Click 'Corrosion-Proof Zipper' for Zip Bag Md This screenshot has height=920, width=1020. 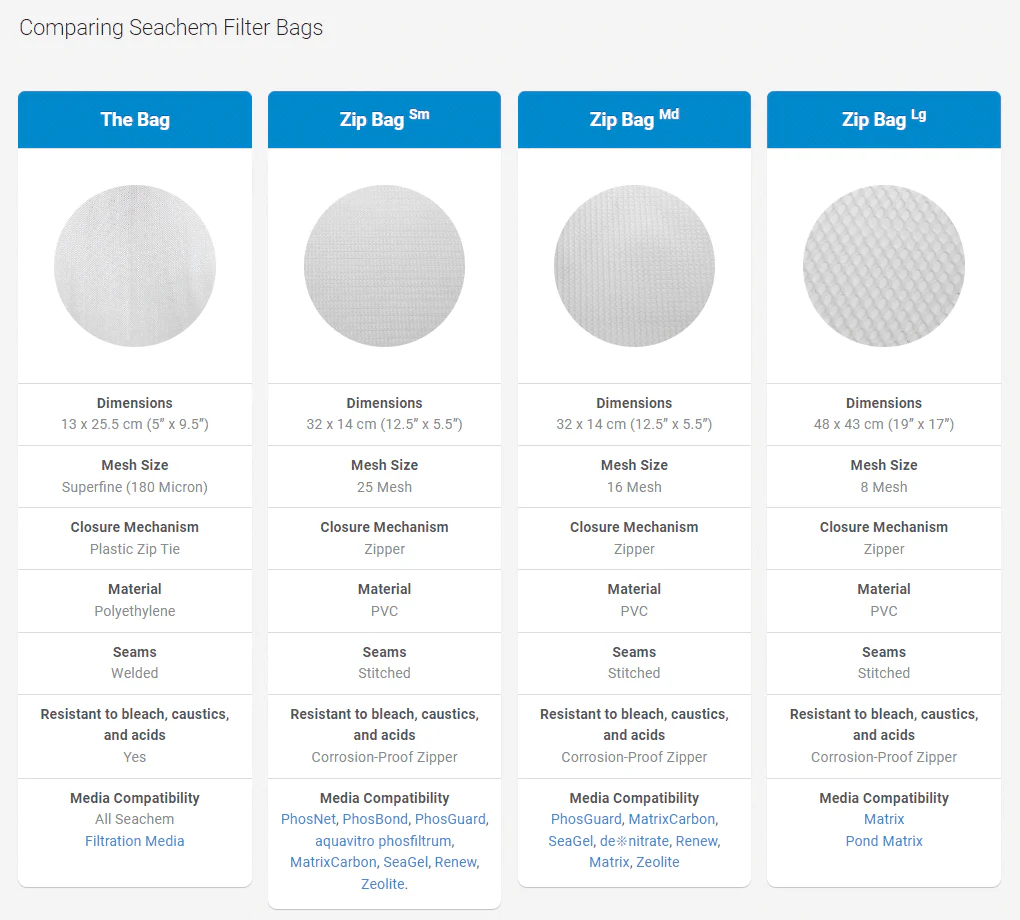[634, 757]
